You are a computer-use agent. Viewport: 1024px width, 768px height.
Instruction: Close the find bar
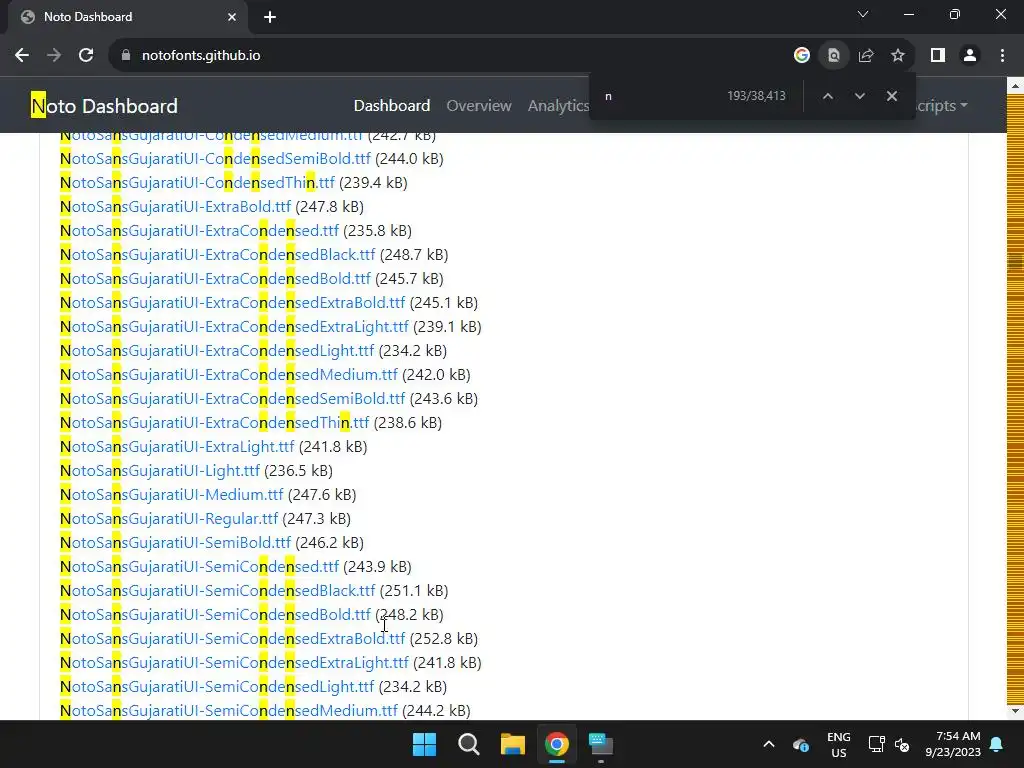tap(891, 96)
